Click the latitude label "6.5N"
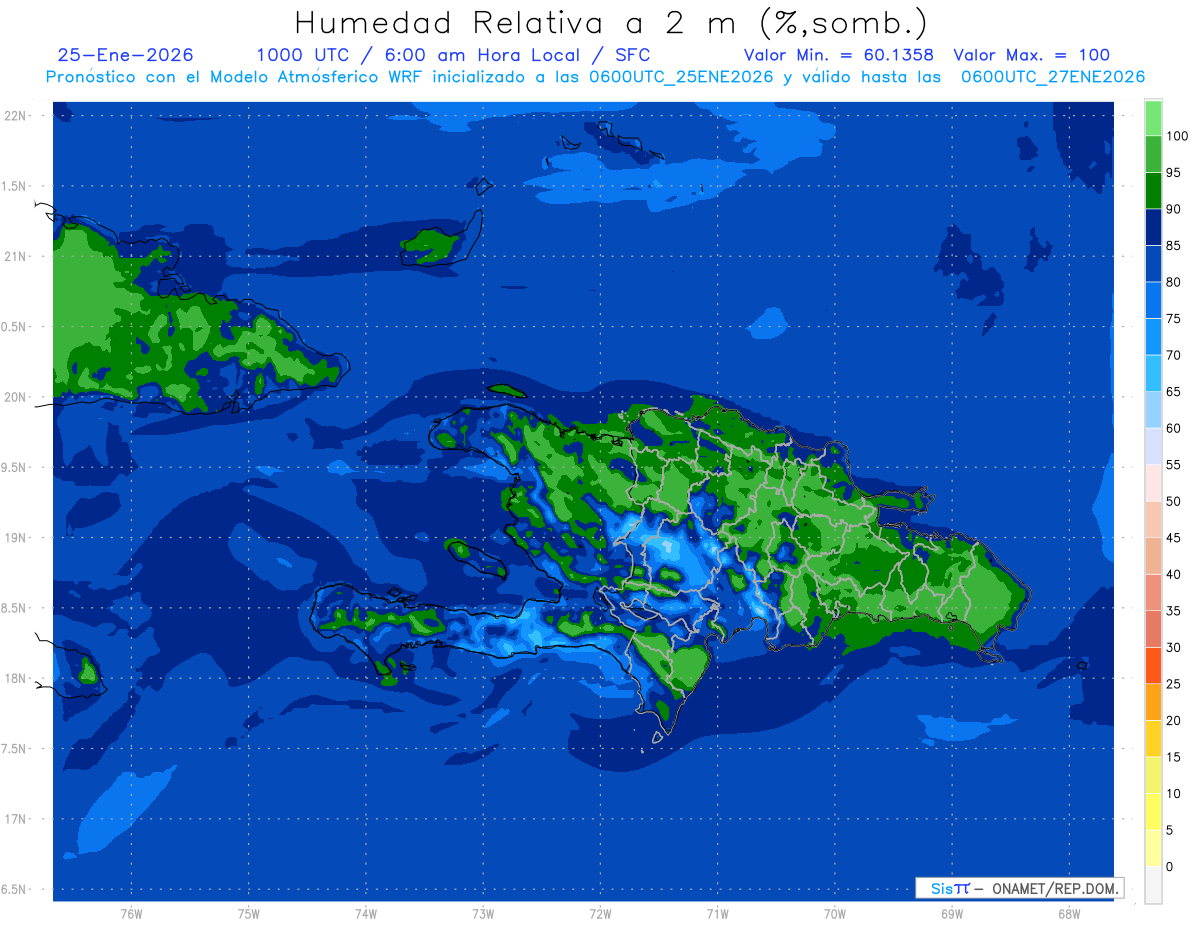Screen dimensions: 1200x927 (x=15, y=890)
